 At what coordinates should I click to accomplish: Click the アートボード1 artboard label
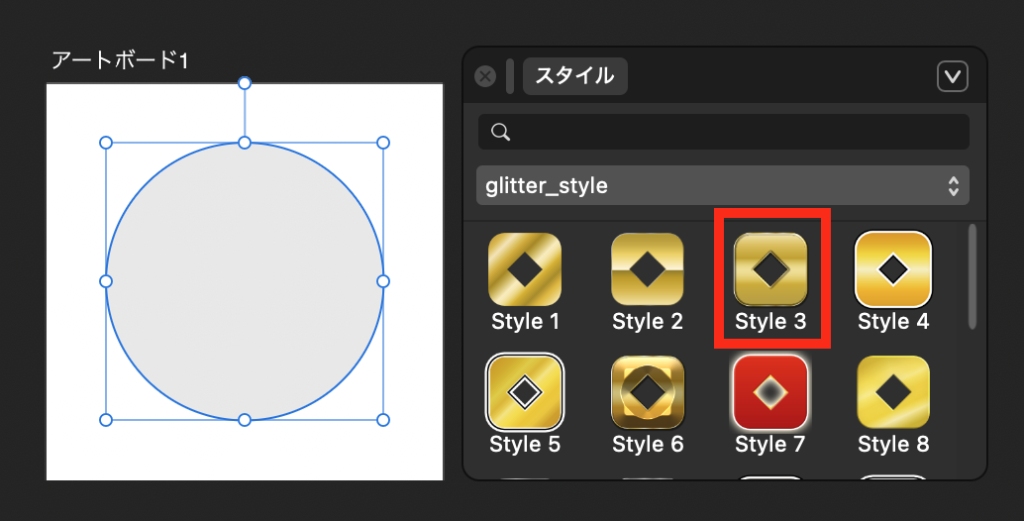[x=120, y=61]
